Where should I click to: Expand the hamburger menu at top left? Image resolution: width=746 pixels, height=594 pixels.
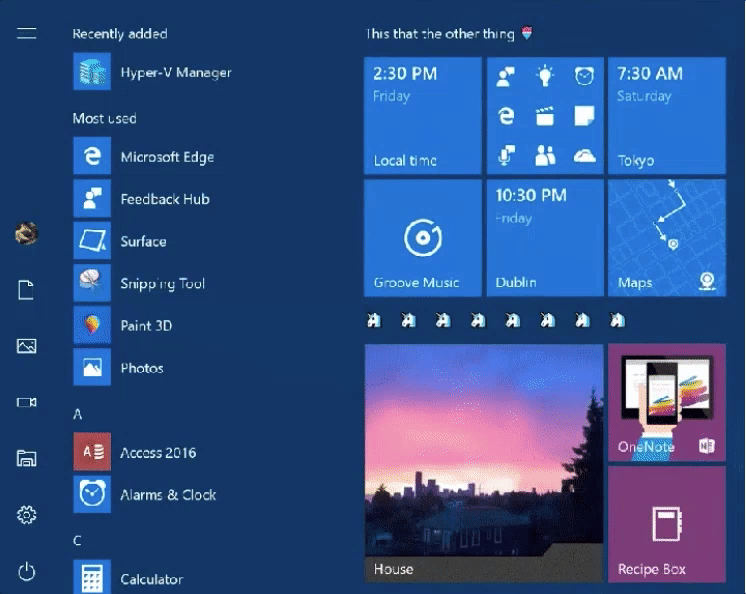26,33
